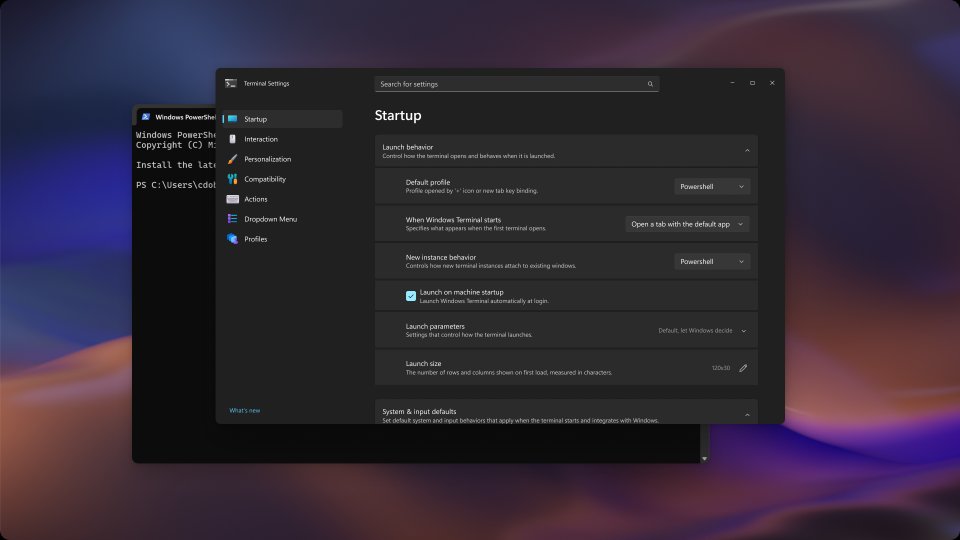
Task: Toggle Launch on machine startup checkbox
Action: [x=411, y=296]
